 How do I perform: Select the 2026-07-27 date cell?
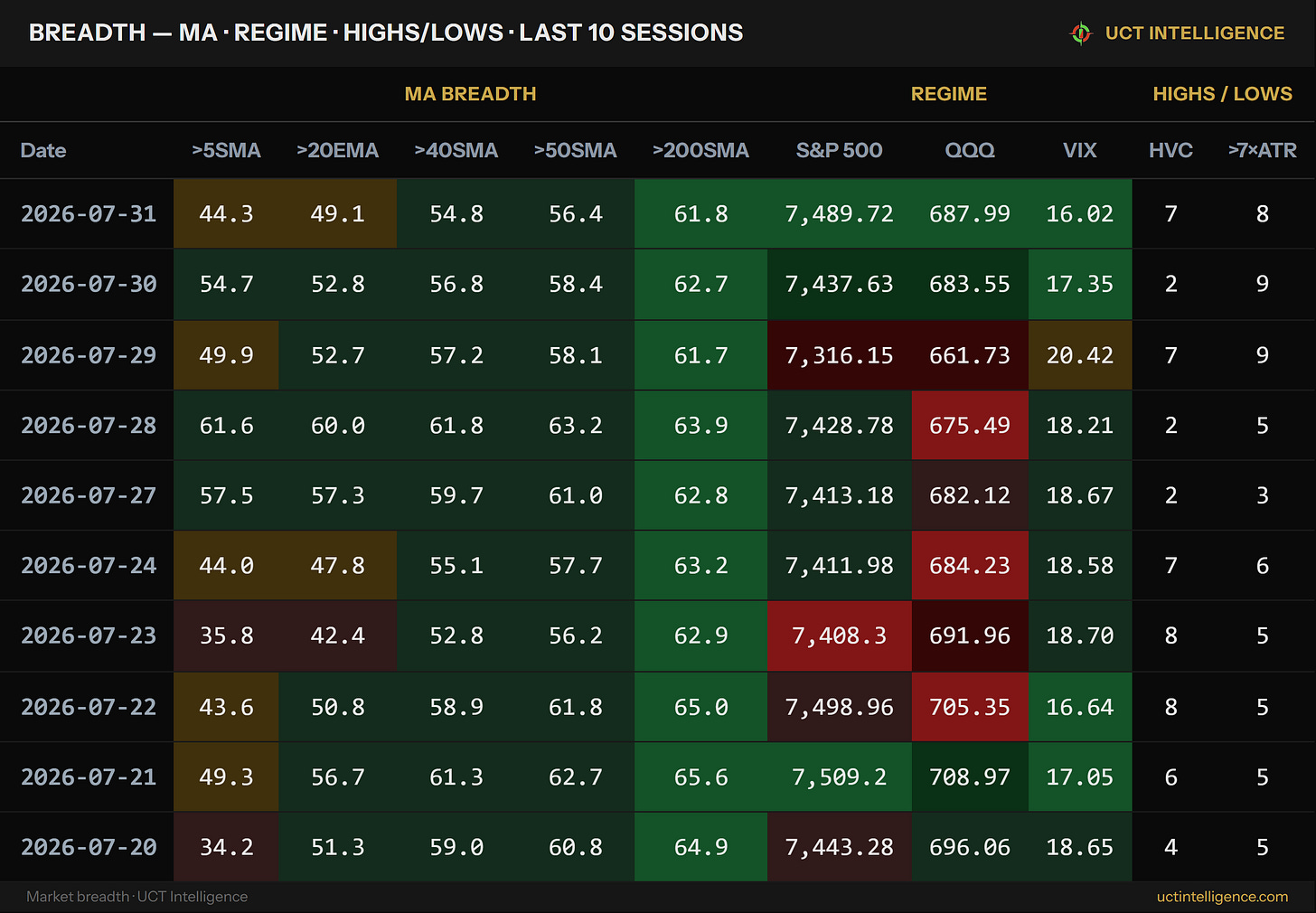tap(89, 495)
